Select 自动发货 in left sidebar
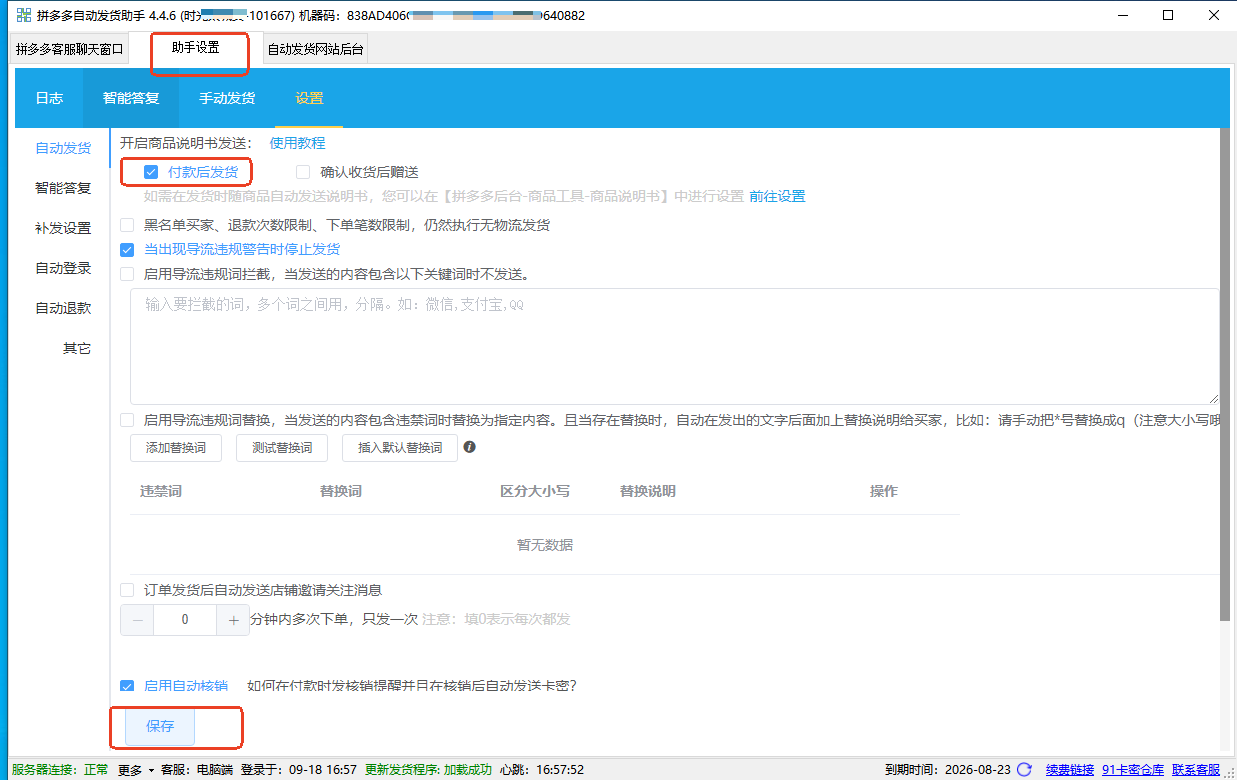Screen dimensions: 1237x780 [63, 148]
